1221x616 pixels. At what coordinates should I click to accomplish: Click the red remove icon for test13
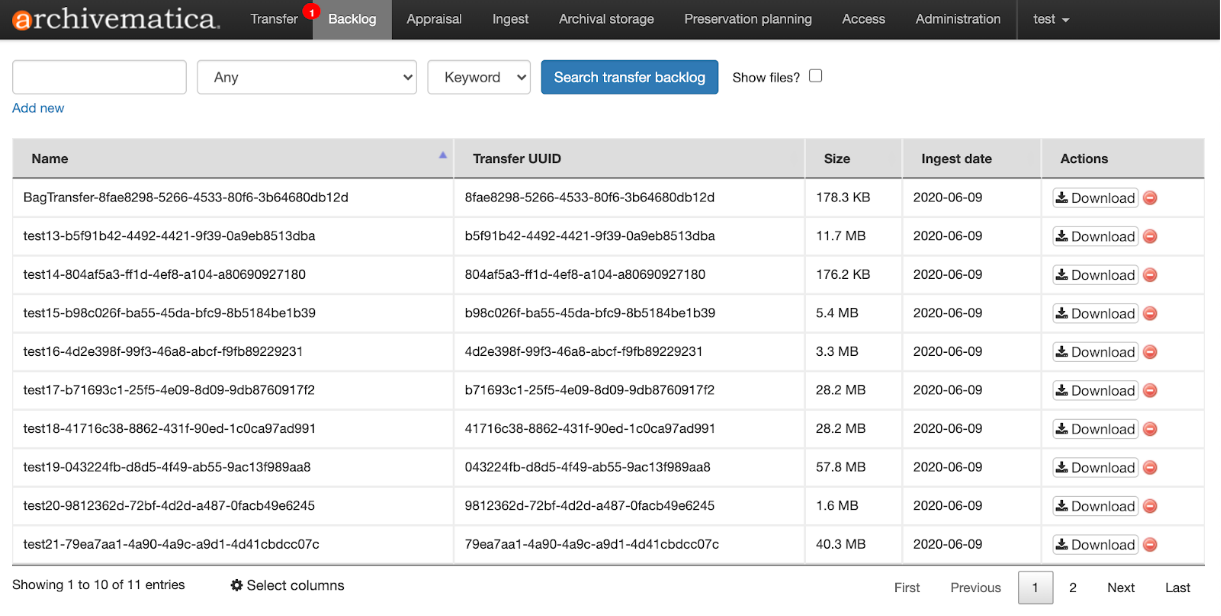(x=1150, y=236)
